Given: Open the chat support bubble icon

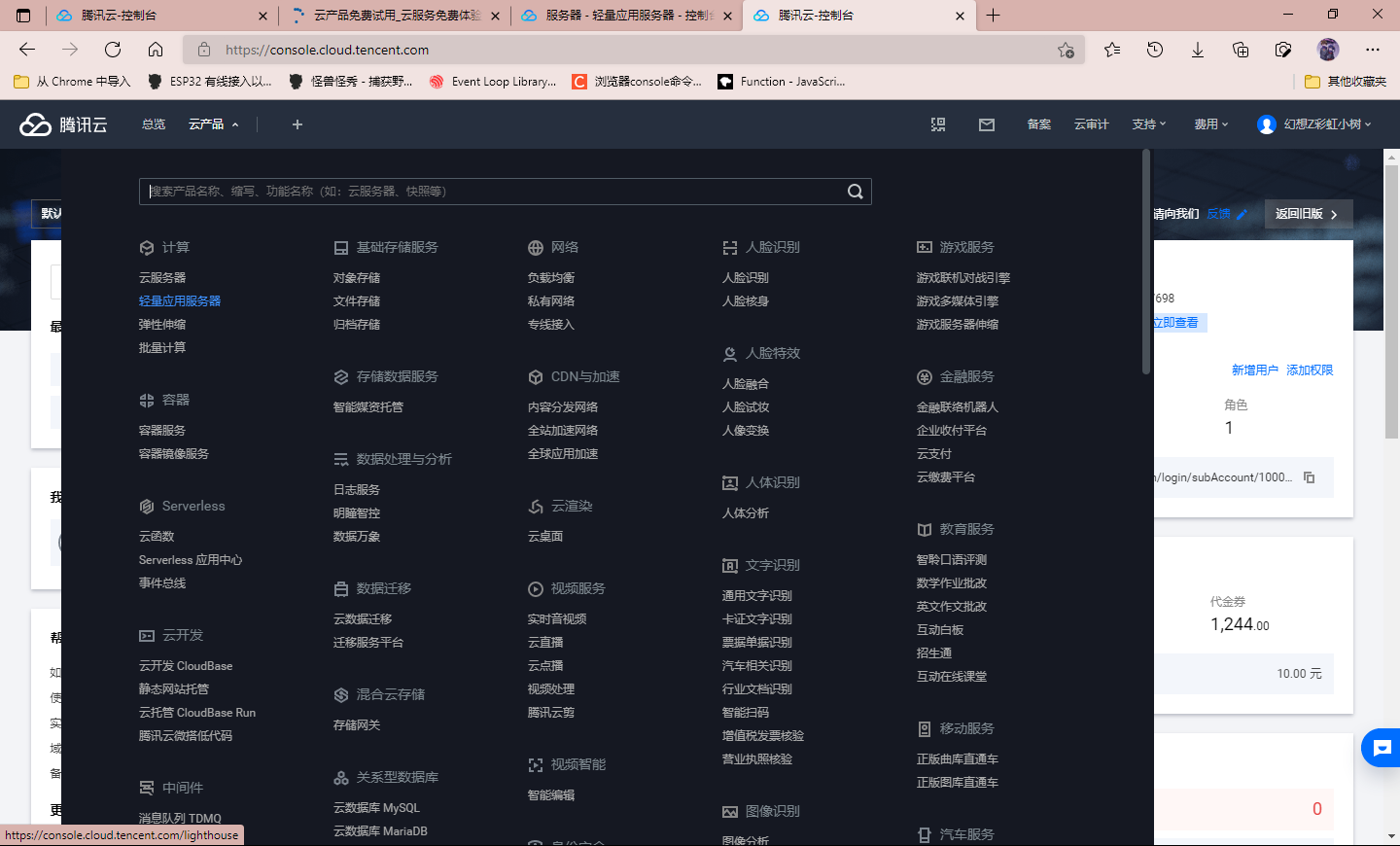Looking at the screenshot, I should click(x=1382, y=748).
